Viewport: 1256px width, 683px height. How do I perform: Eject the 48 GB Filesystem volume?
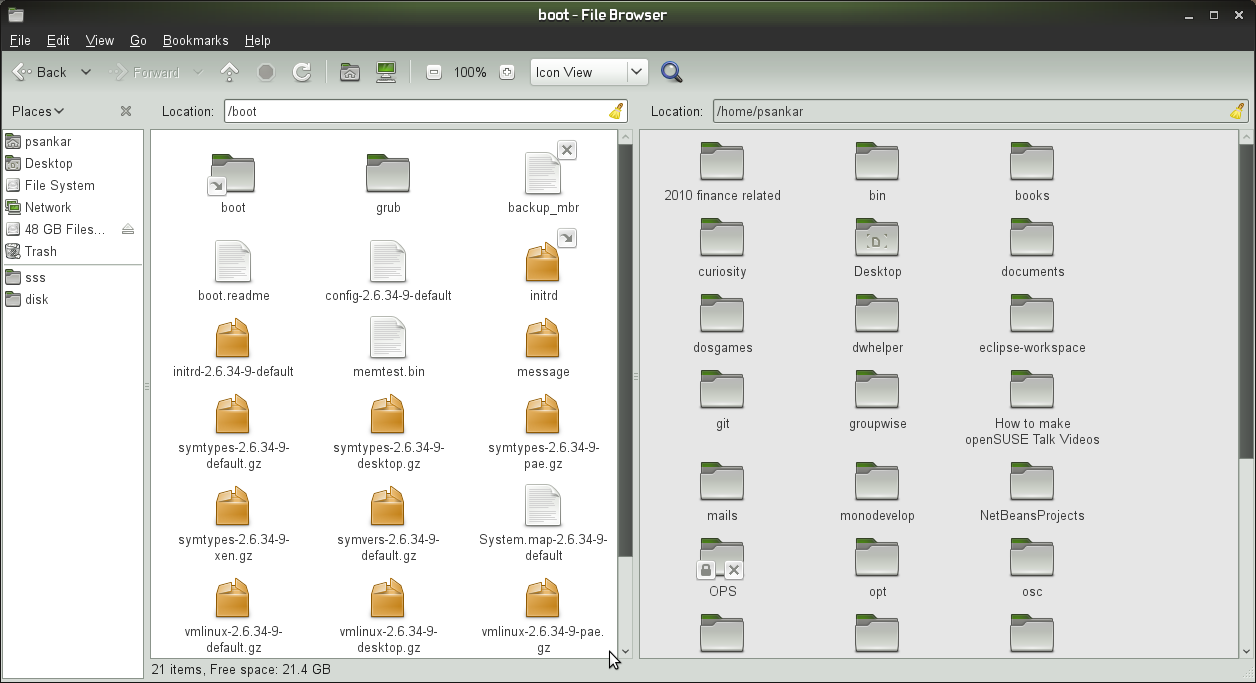pos(127,230)
